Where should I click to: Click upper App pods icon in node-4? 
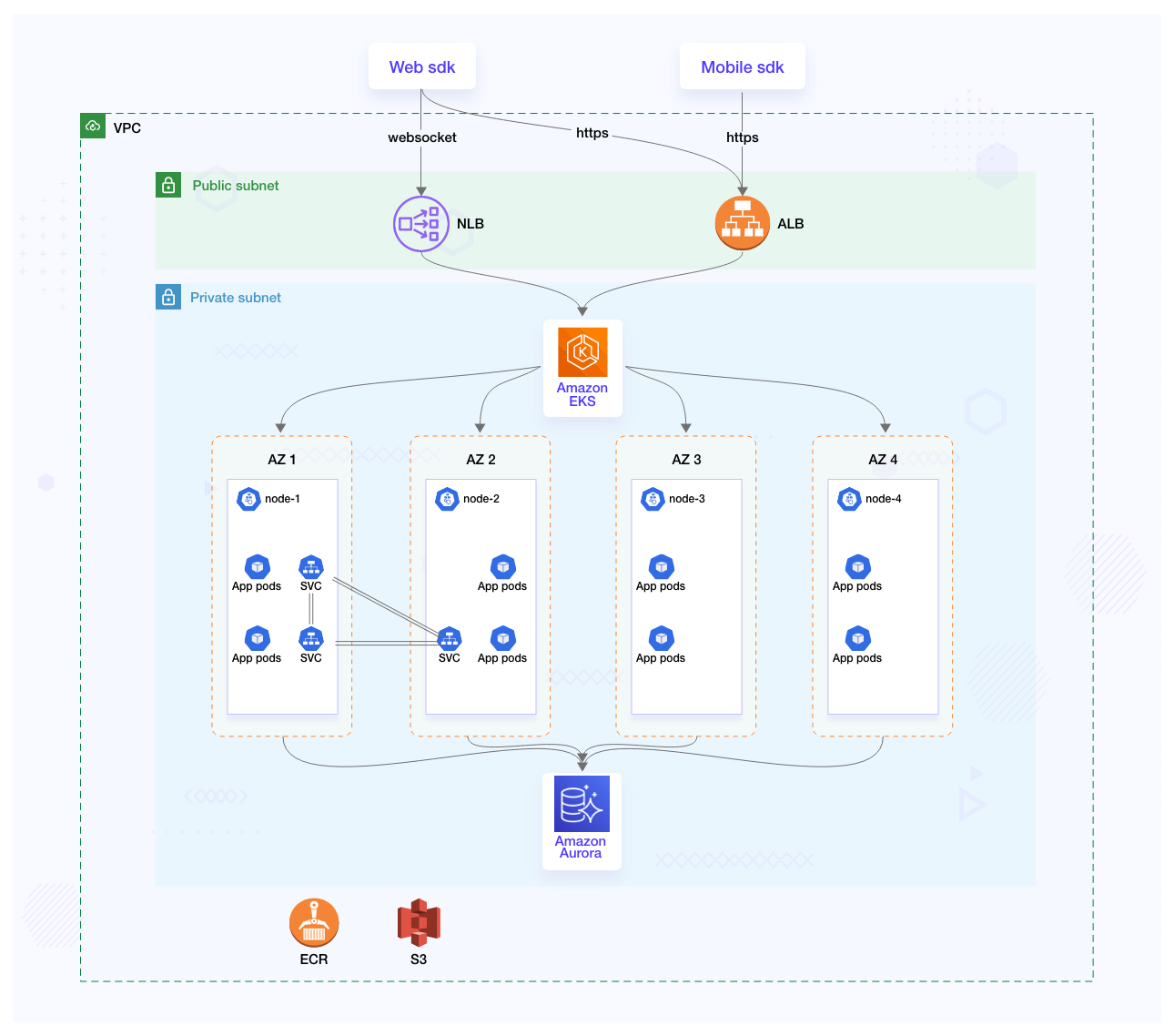pos(858,566)
